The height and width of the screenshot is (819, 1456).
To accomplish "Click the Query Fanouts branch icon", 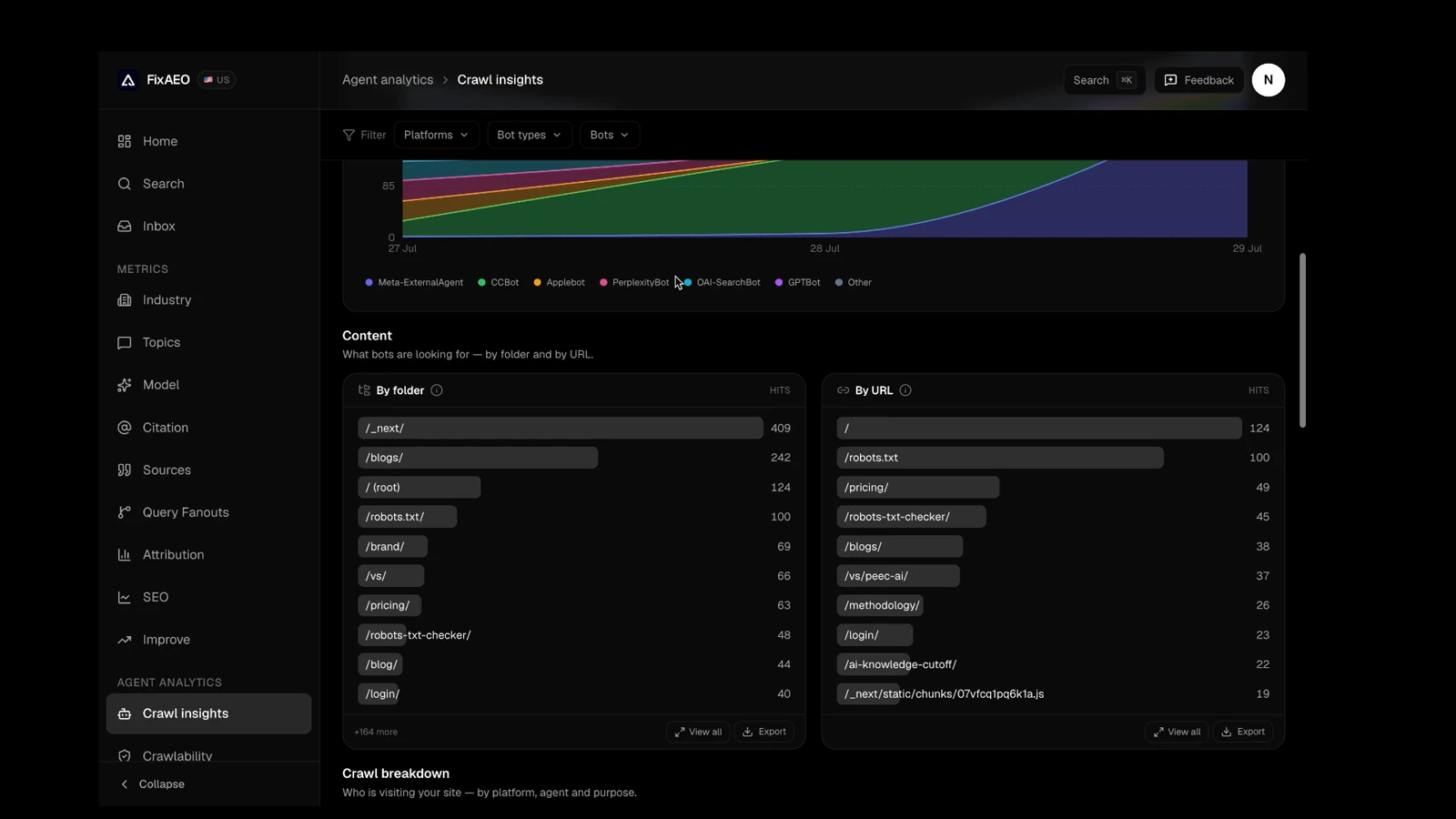I will tap(125, 512).
